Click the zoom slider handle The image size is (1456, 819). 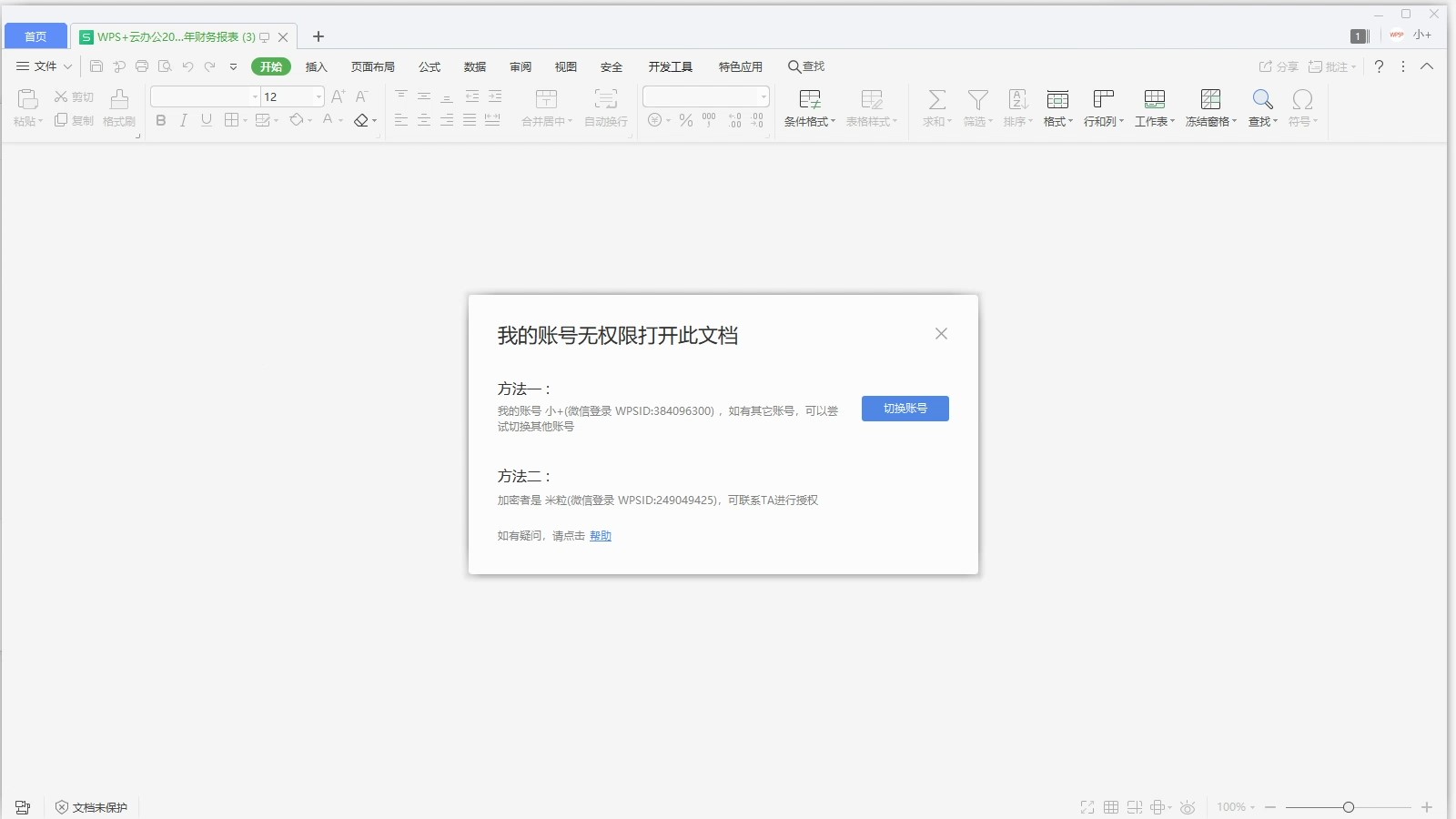pyautogui.click(x=1349, y=807)
